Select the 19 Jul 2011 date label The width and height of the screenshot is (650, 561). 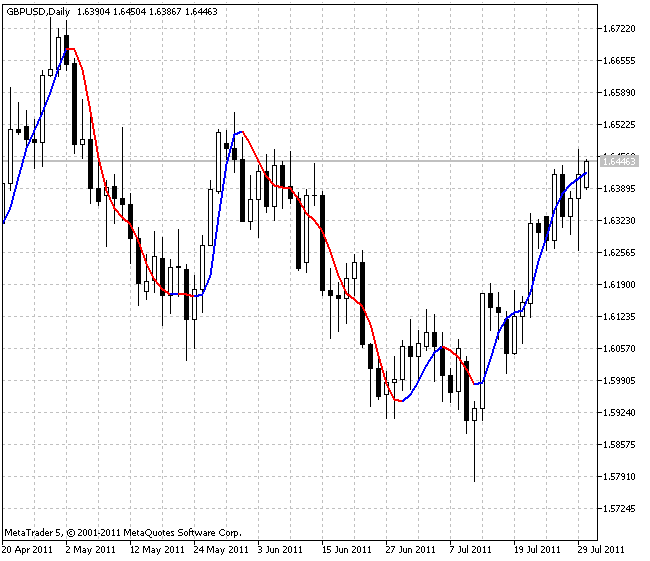[537, 549]
